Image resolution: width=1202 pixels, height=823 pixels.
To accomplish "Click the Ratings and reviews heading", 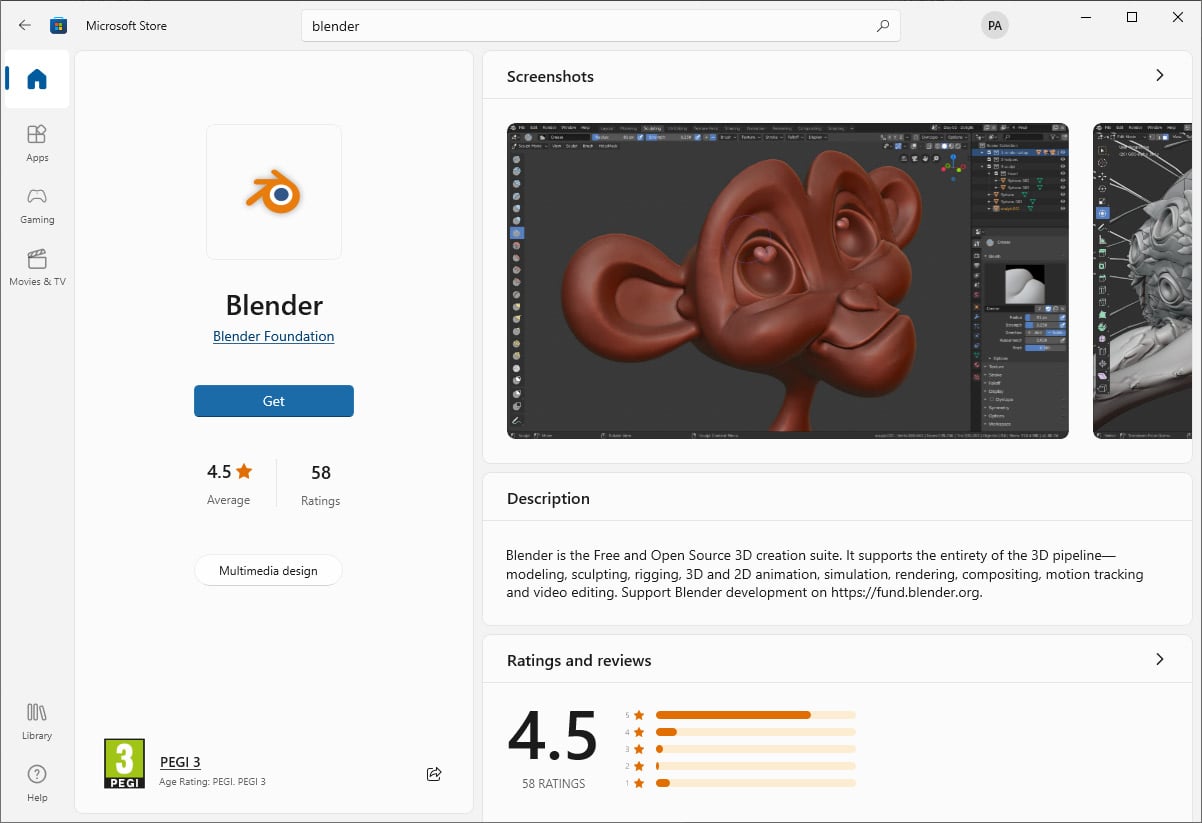I will [x=579, y=660].
